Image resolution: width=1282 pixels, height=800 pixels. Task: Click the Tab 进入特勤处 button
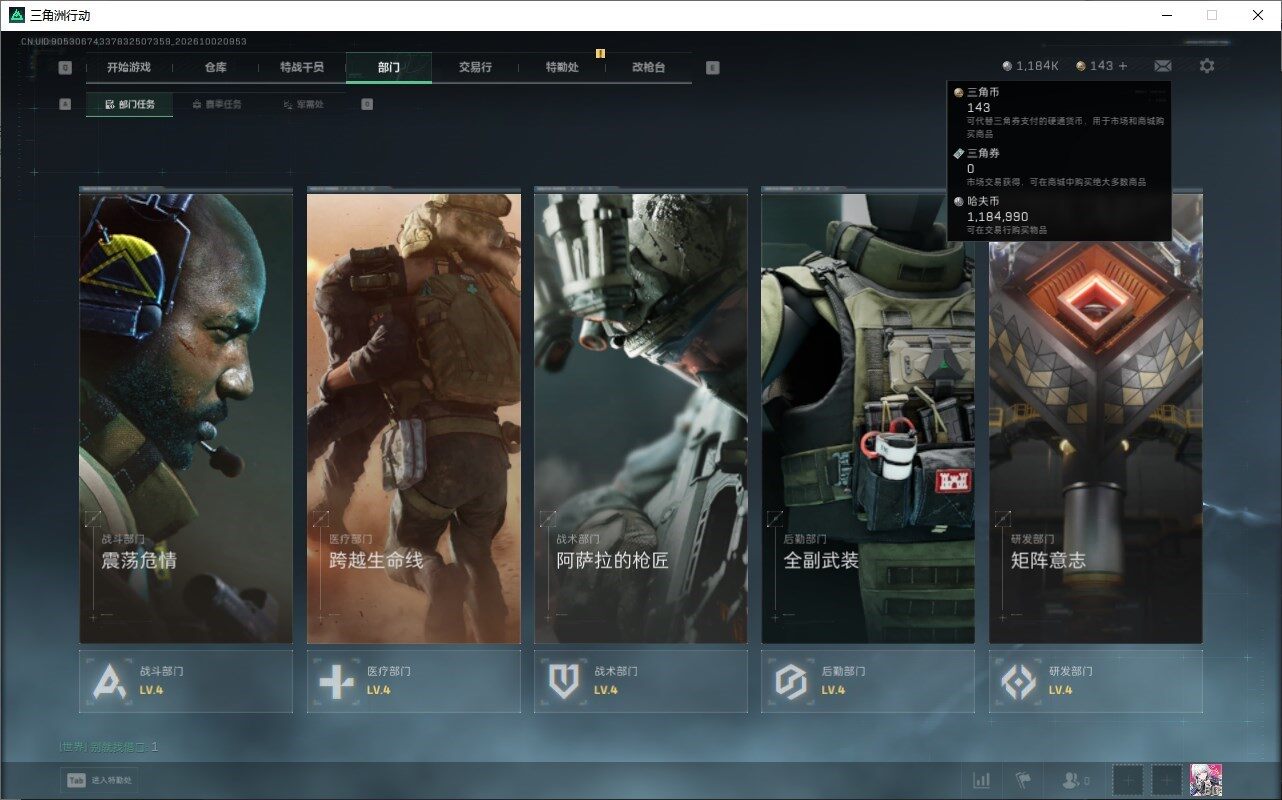99,780
